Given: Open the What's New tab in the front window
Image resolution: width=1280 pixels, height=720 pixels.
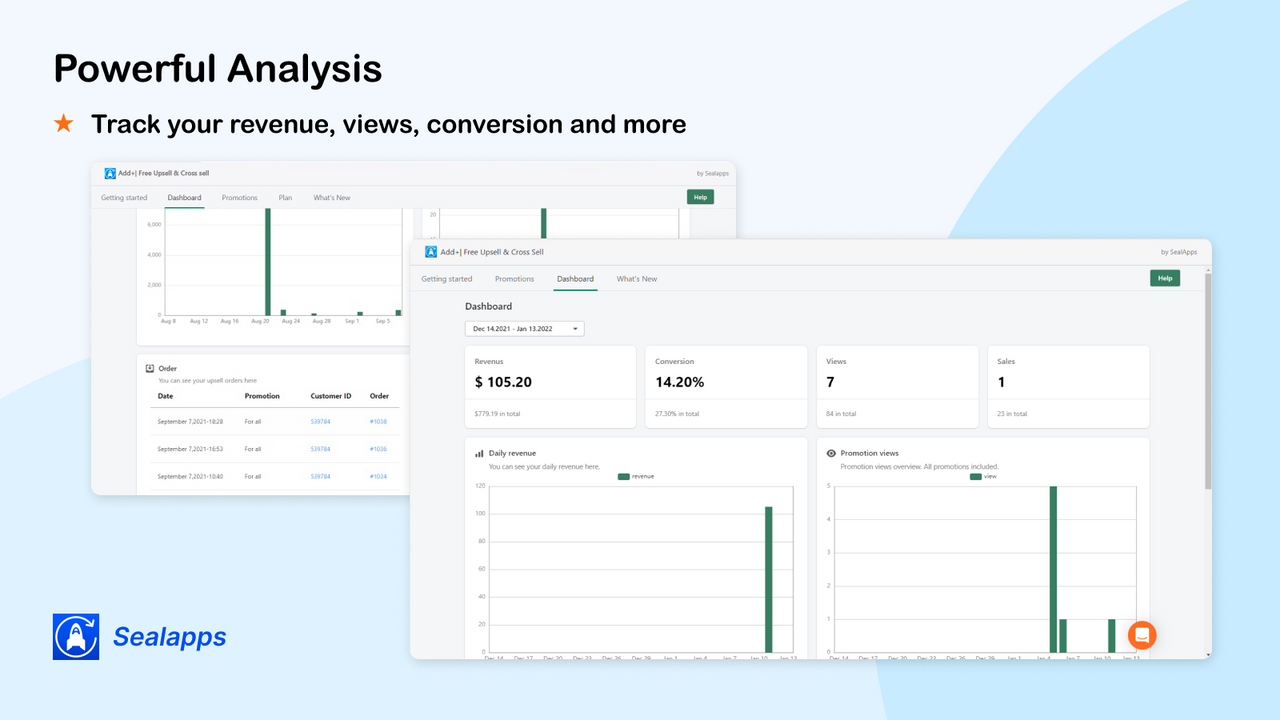Looking at the screenshot, I should pyautogui.click(x=637, y=279).
